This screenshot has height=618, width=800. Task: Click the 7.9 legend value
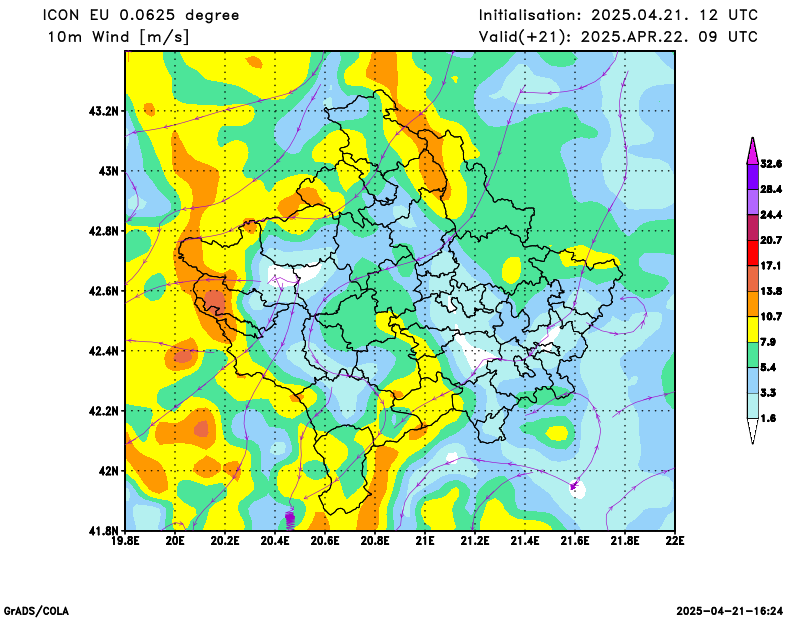768,342
